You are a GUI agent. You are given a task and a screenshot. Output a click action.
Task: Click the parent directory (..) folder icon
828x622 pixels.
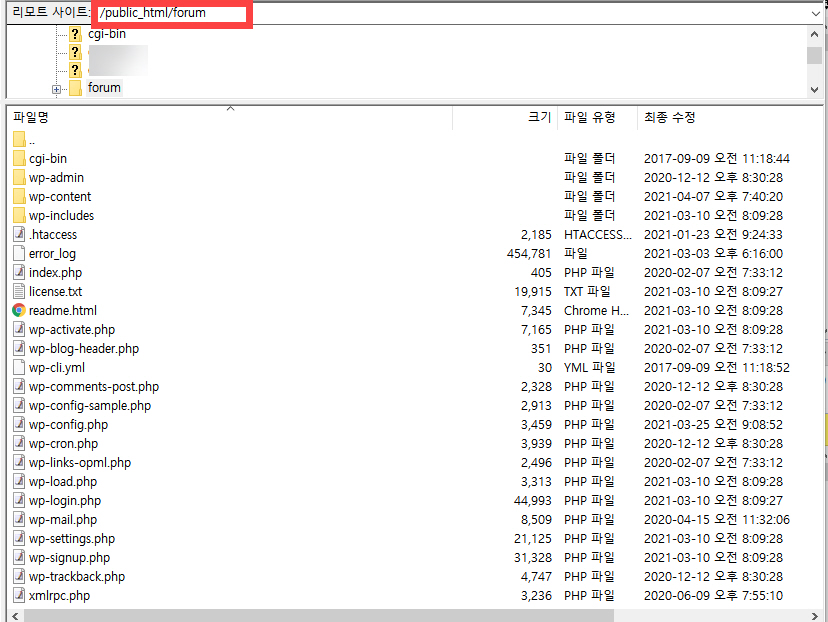(x=19, y=140)
